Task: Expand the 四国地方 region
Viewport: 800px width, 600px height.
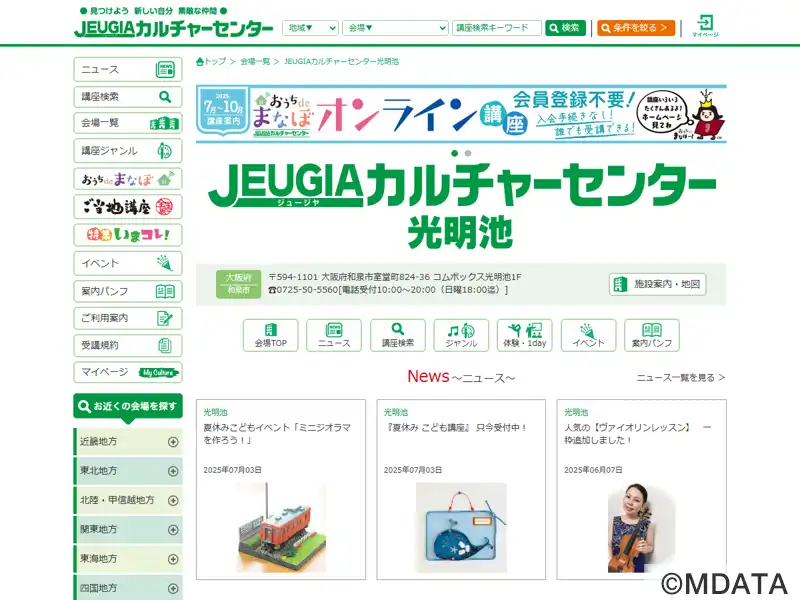Action: click(x=128, y=588)
